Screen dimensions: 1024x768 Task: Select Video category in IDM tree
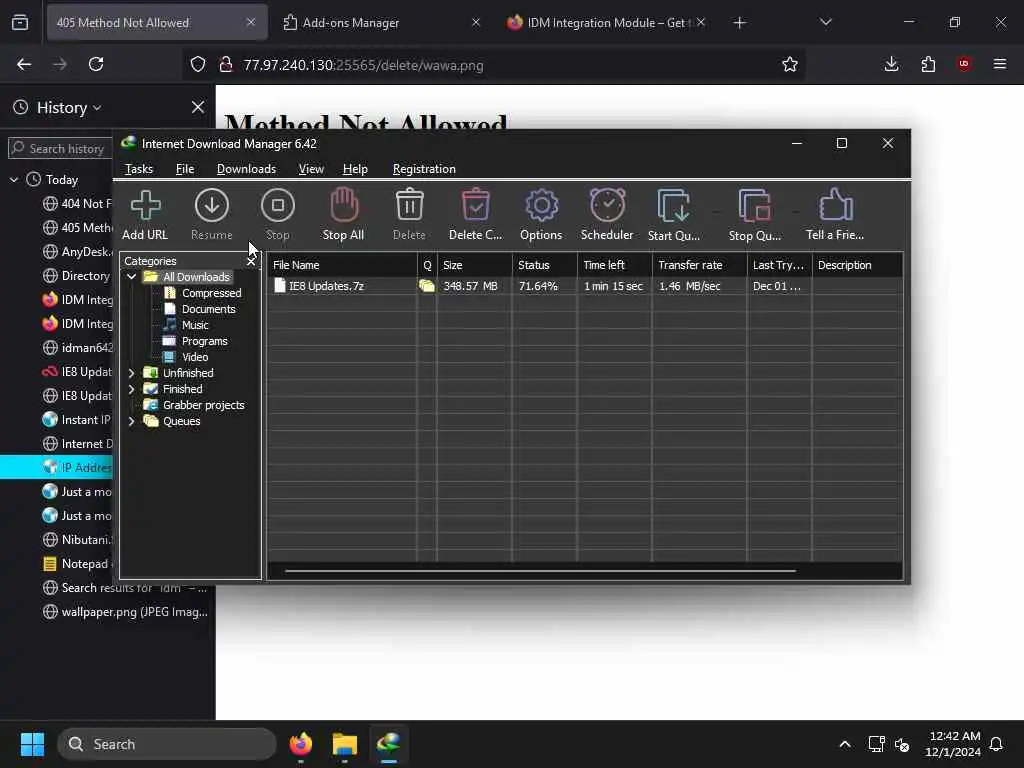click(x=195, y=357)
